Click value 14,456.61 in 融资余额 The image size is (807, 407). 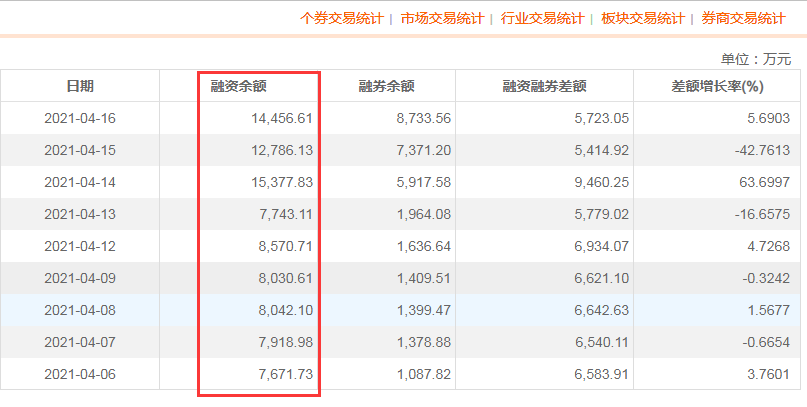[282, 118]
